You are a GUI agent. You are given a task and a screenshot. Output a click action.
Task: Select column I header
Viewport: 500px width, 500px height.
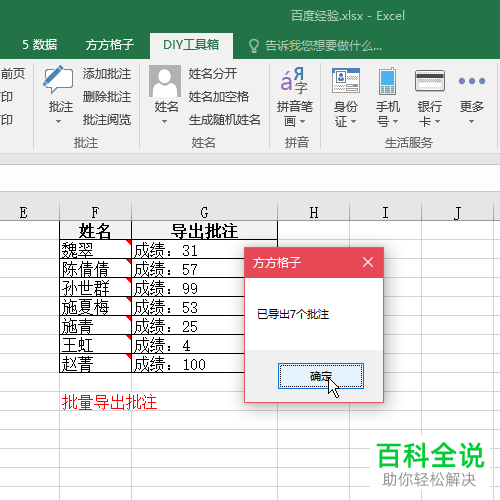tap(386, 212)
